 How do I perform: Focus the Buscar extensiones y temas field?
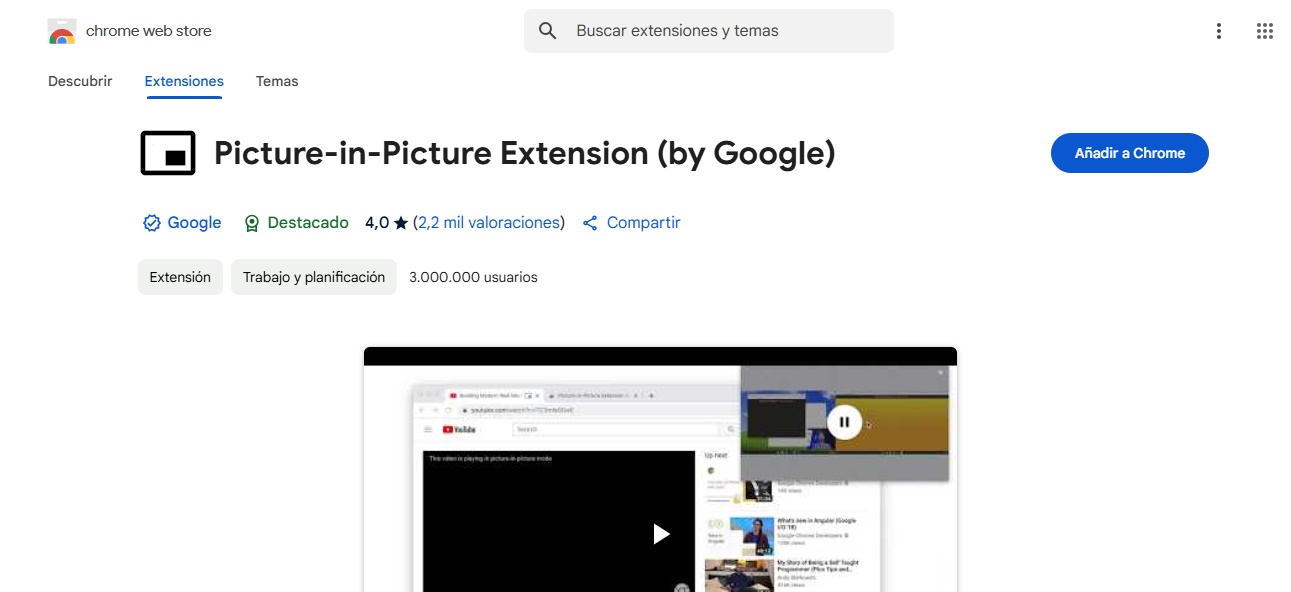(709, 31)
